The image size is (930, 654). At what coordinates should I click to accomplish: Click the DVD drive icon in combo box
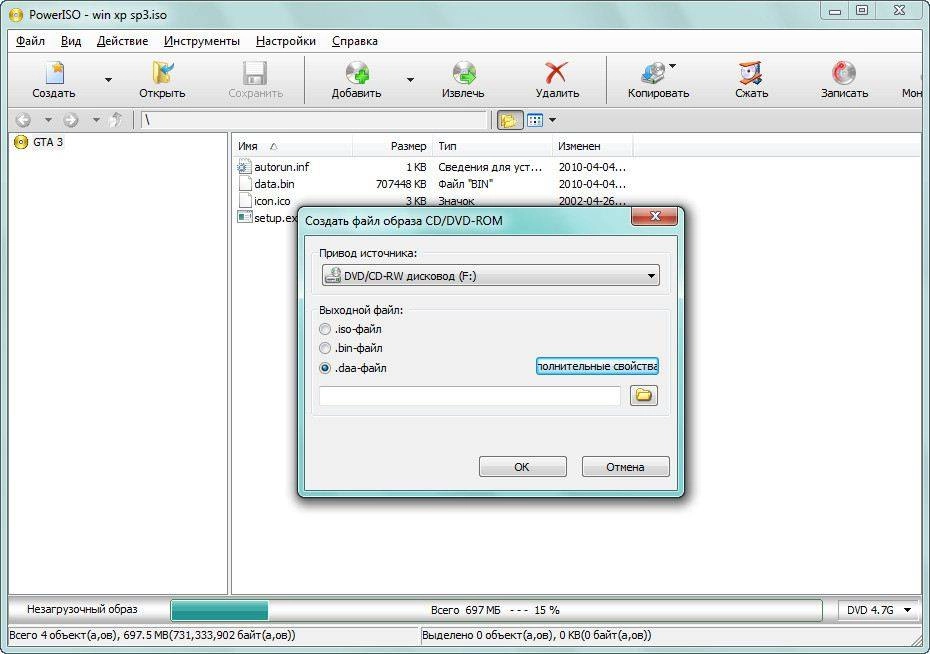pos(333,276)
